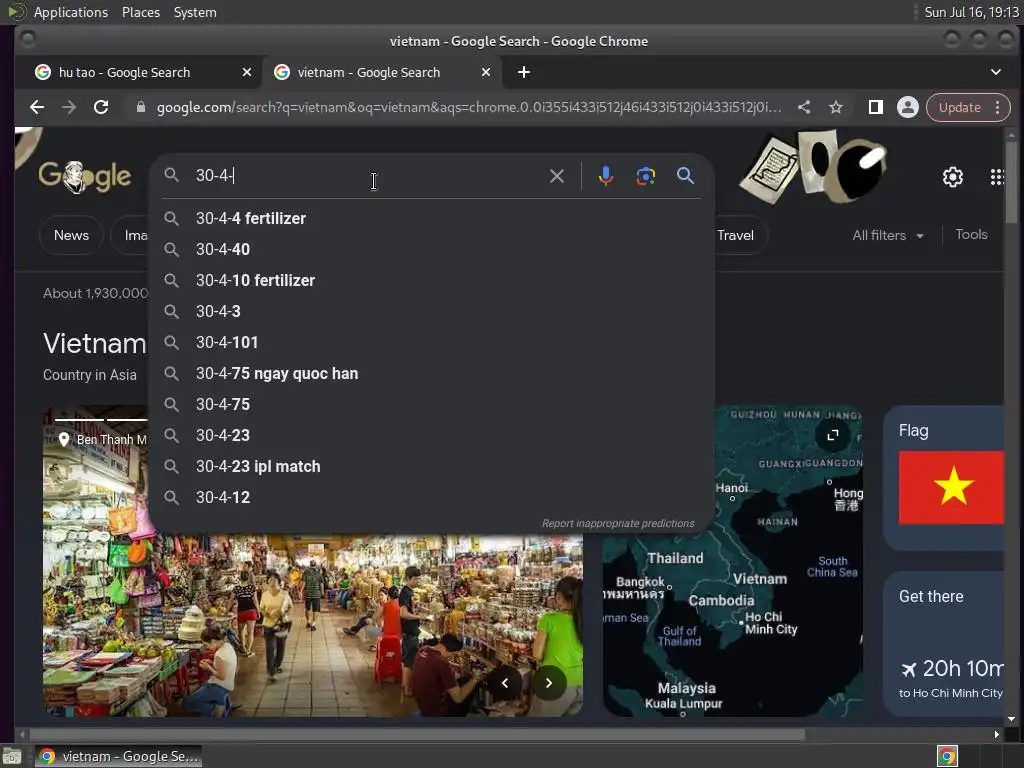
Task: Expand the All filters dropdown
Action: coord(888,235)
